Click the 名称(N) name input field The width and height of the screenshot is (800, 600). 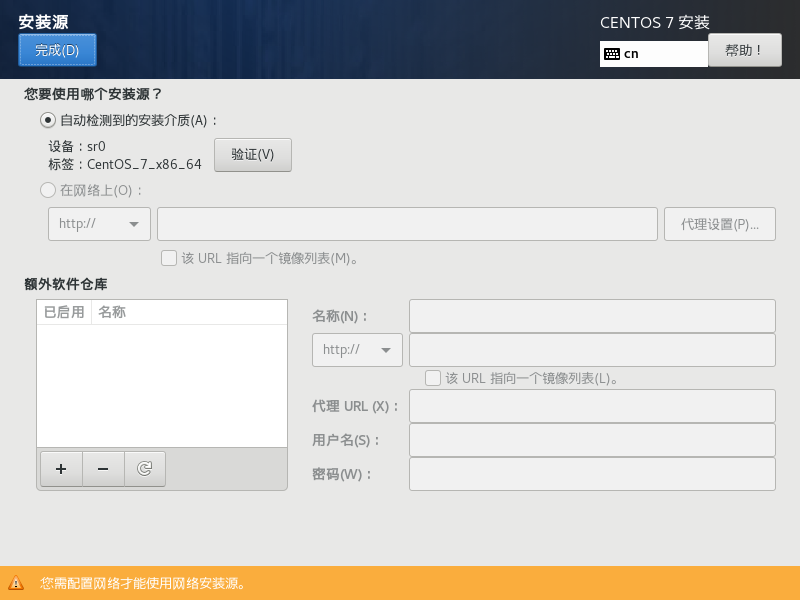592,316
